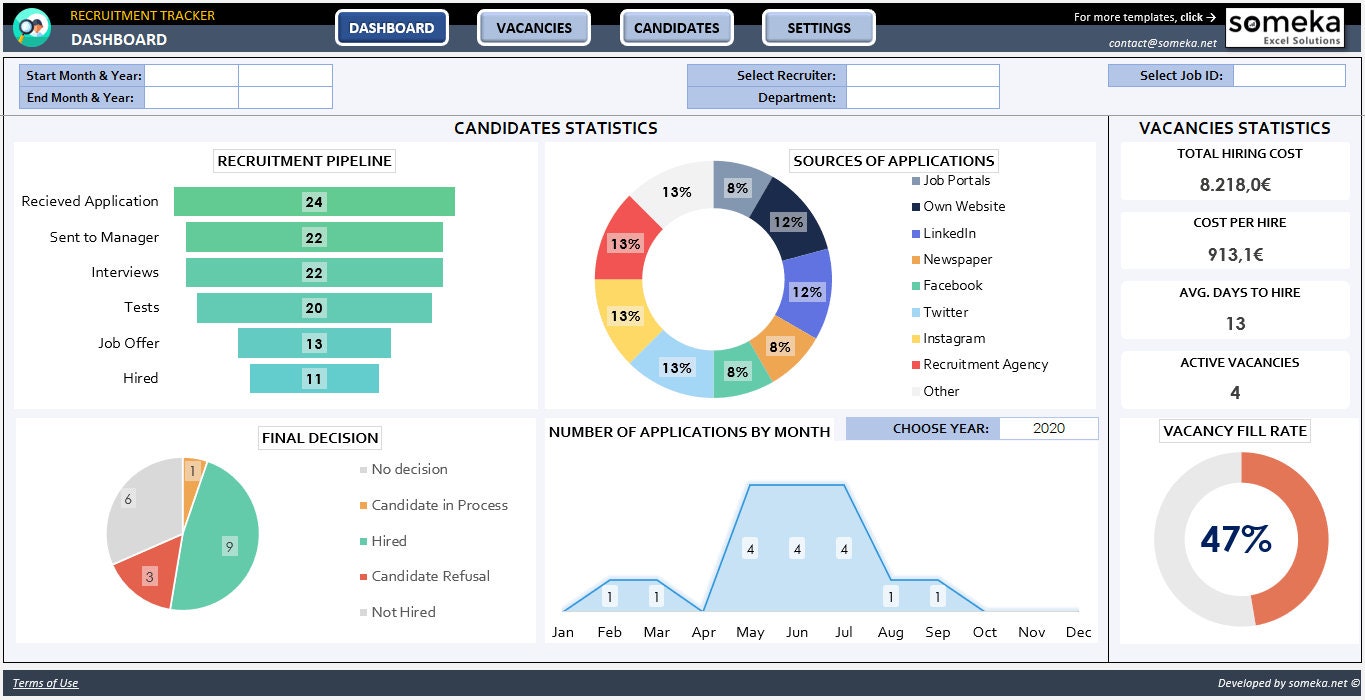1365x700 pixels.
Task: Click the contact@someka.net email link
Action: [1163, 43]
